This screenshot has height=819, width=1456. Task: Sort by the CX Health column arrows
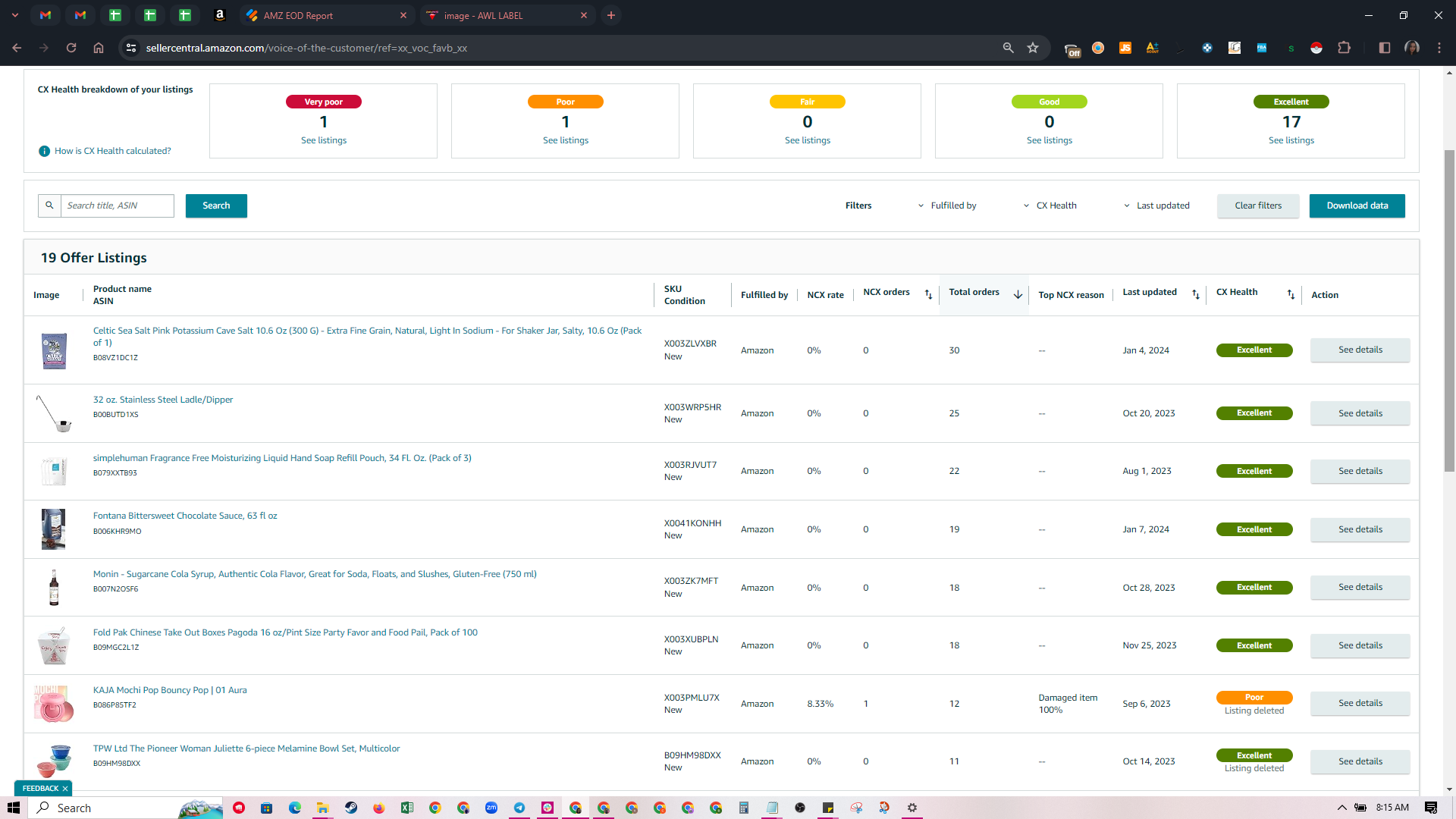coord(1291,294)
